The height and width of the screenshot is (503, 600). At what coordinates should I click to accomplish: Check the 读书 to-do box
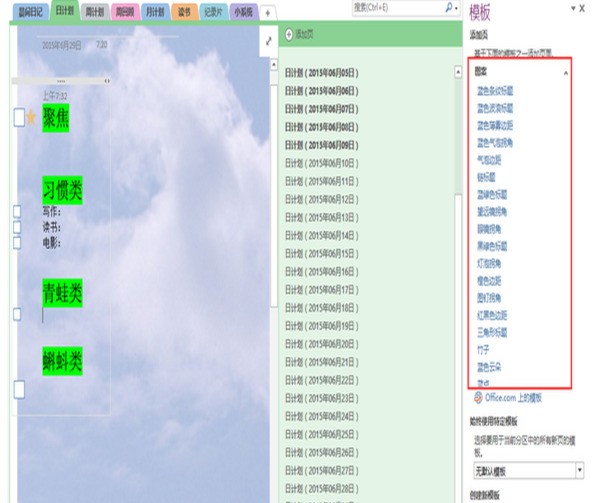17,227
